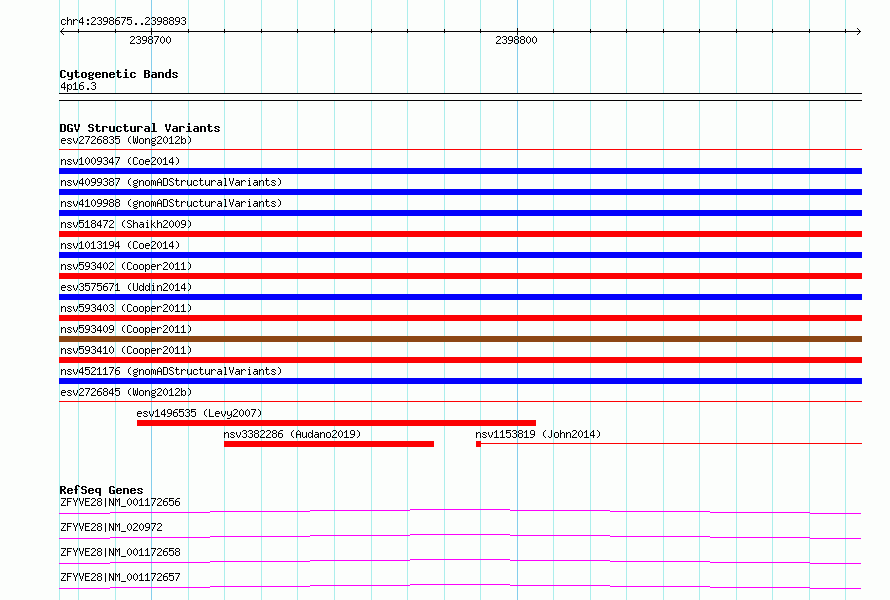Click the 2398700 ruler position label
Viewport: 890px width, 600px height.
(x=150, y=40)
